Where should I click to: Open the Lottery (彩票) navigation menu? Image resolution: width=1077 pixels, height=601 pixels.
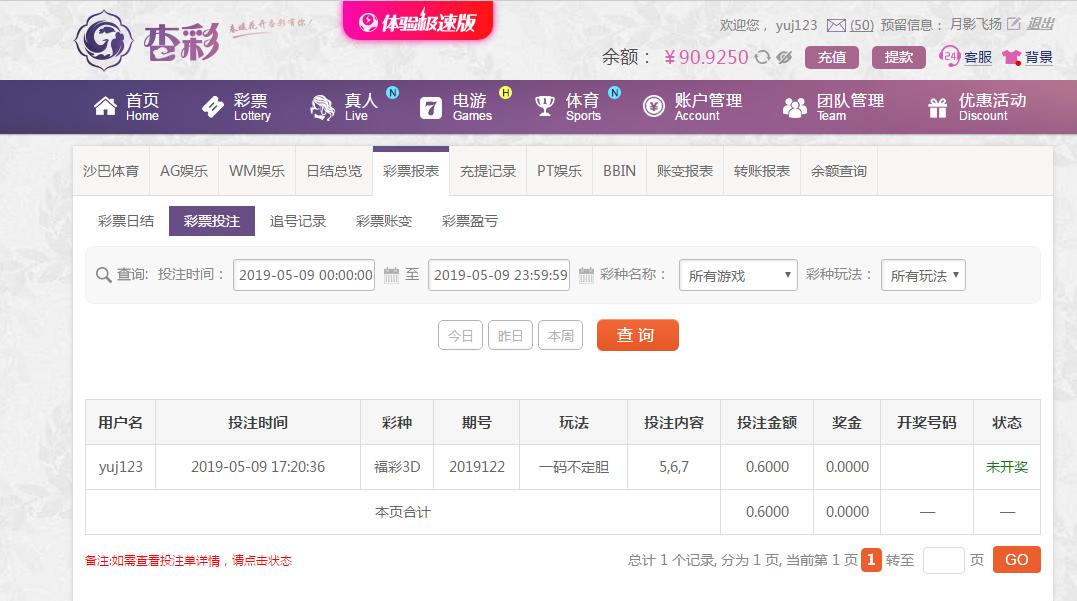click(x=237, y=107)
